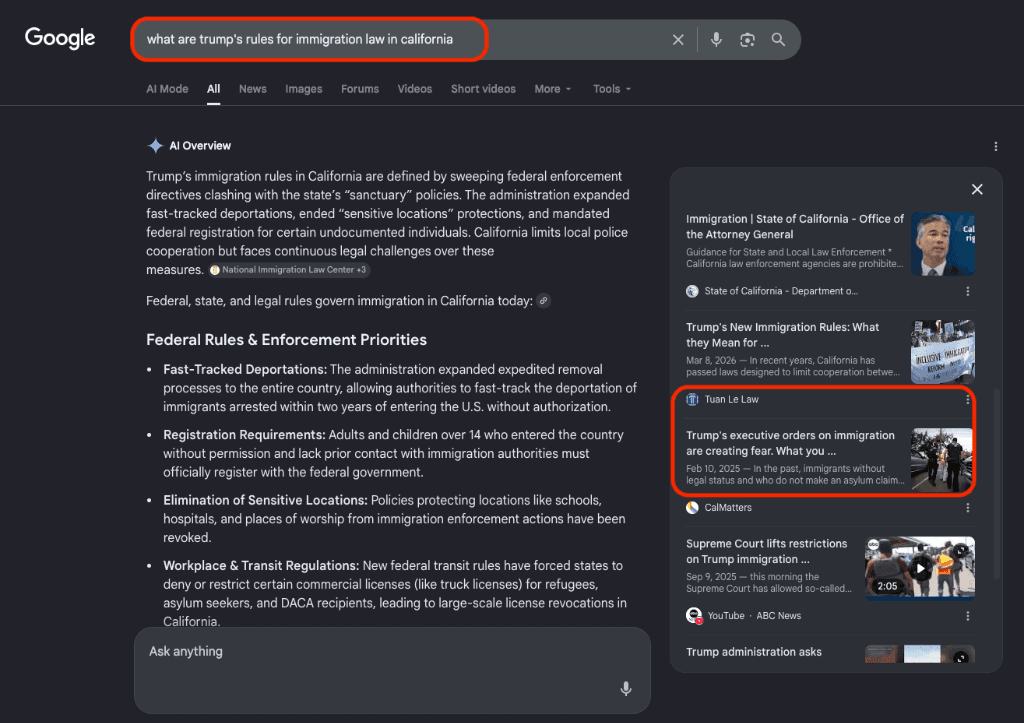Image resolution: width=1024 pixels, height=723 pixels.
Task: Open 'Trump's executive orders on immigration' link
Action: tap(790, 443)
